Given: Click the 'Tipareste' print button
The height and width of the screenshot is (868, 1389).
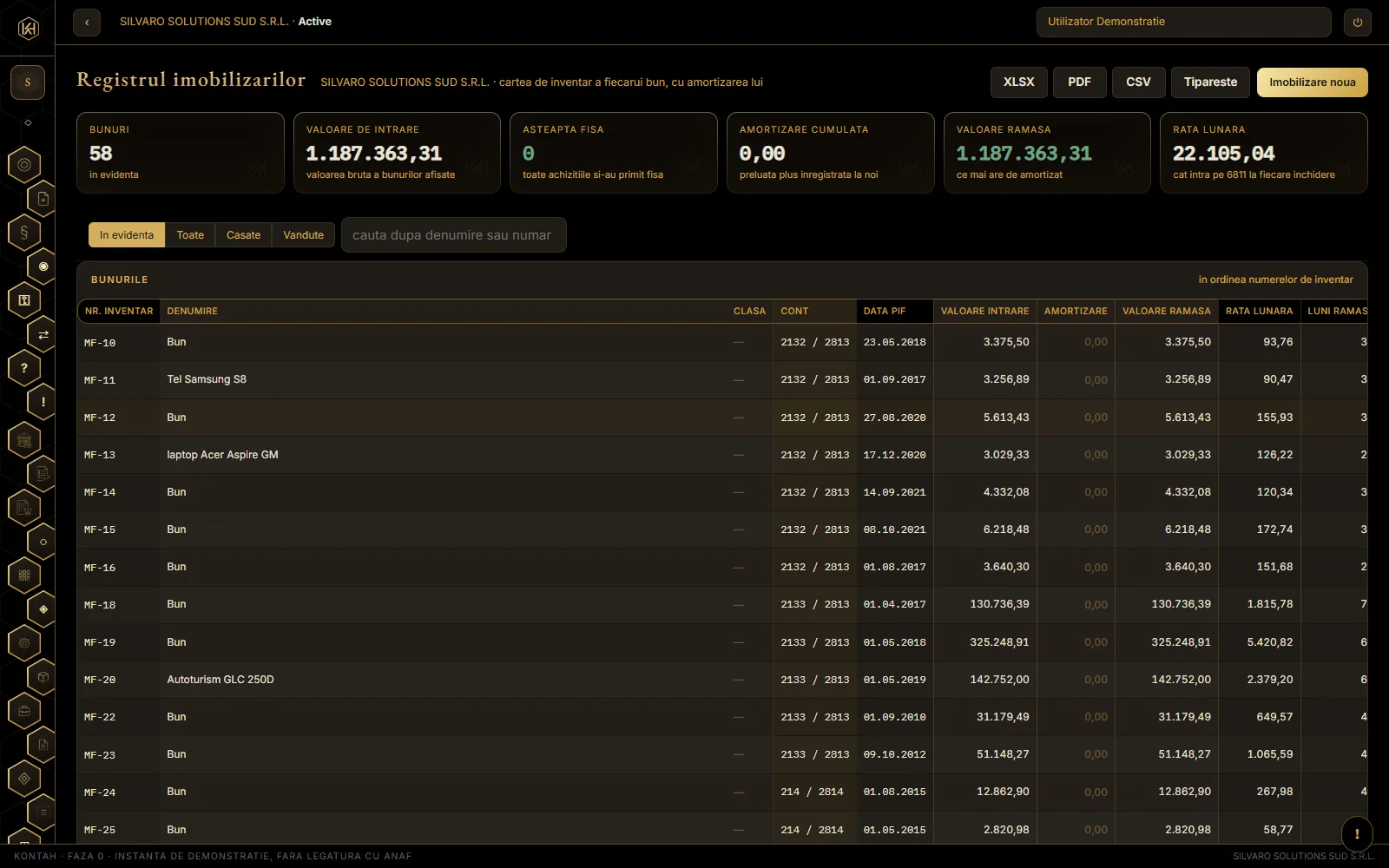Looking at the screenshot, I should point(1211,82).
